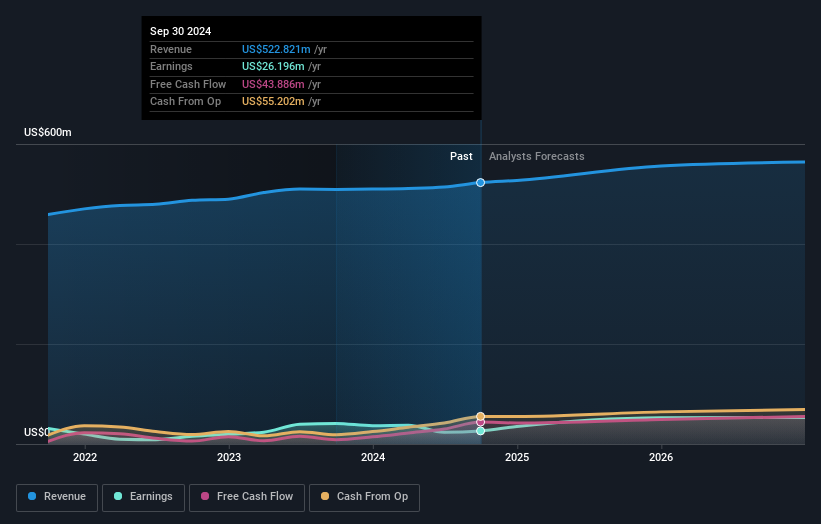The image size is (821, 524).
Task: Click the Revenue row label in tooltip
Action: [x=171, y=49]
